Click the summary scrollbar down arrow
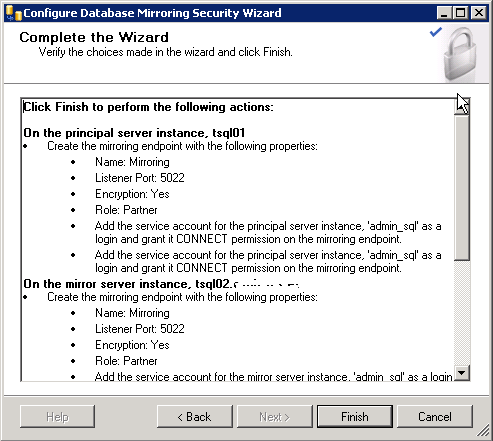 [462, 373]
